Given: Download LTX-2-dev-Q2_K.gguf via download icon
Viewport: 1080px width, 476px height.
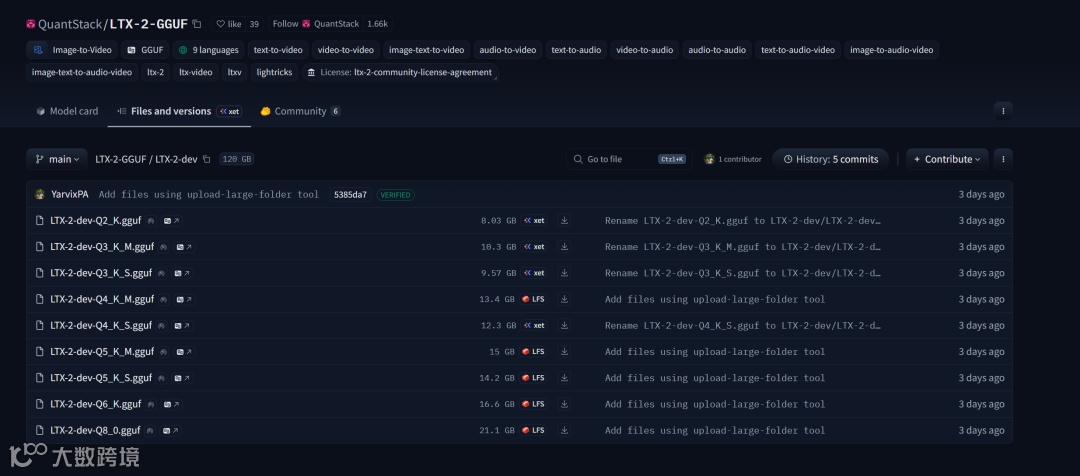Looking at the screenshot, I should point(564,220).
